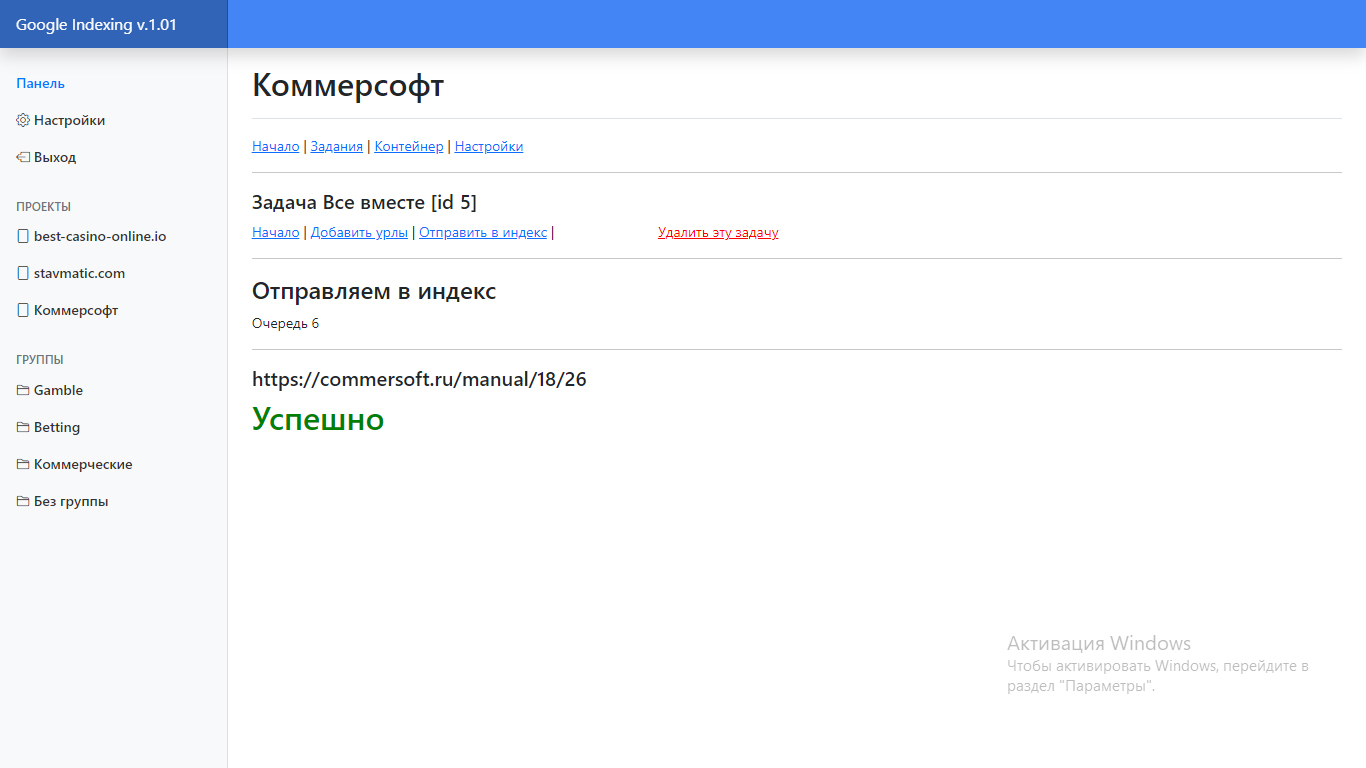Screen dimensions: 1366x768
Task: Select Выход label in the sidebar
Action: (x=55, y=157)
